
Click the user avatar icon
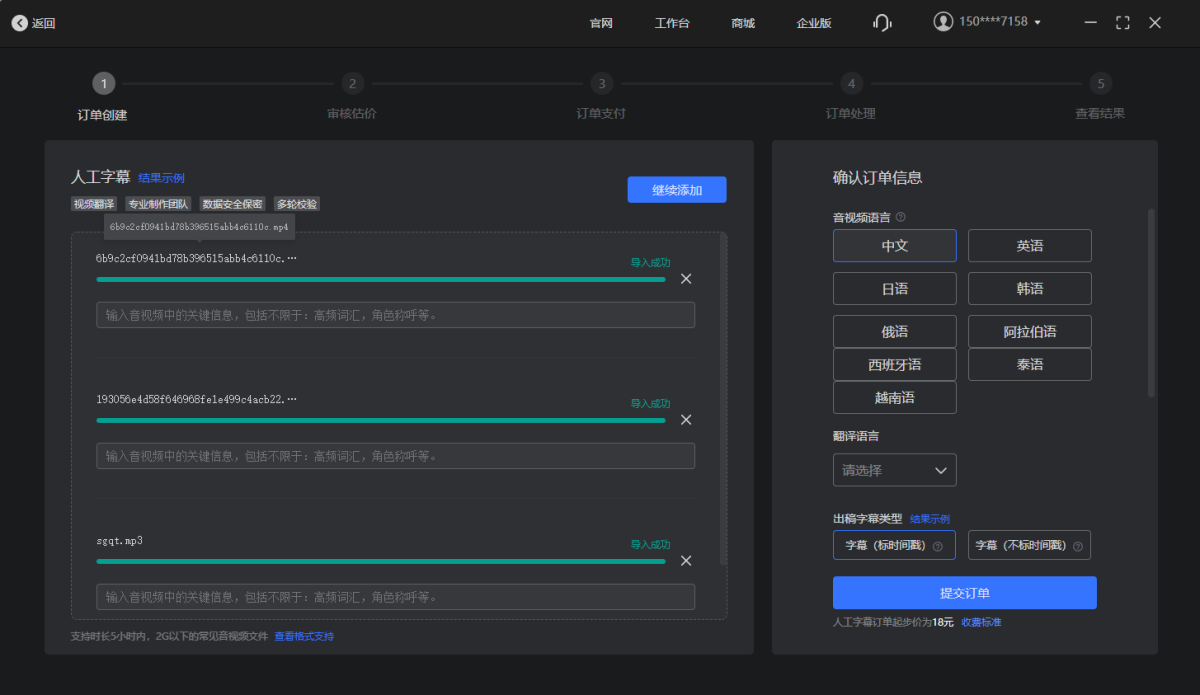pos(943,21)
